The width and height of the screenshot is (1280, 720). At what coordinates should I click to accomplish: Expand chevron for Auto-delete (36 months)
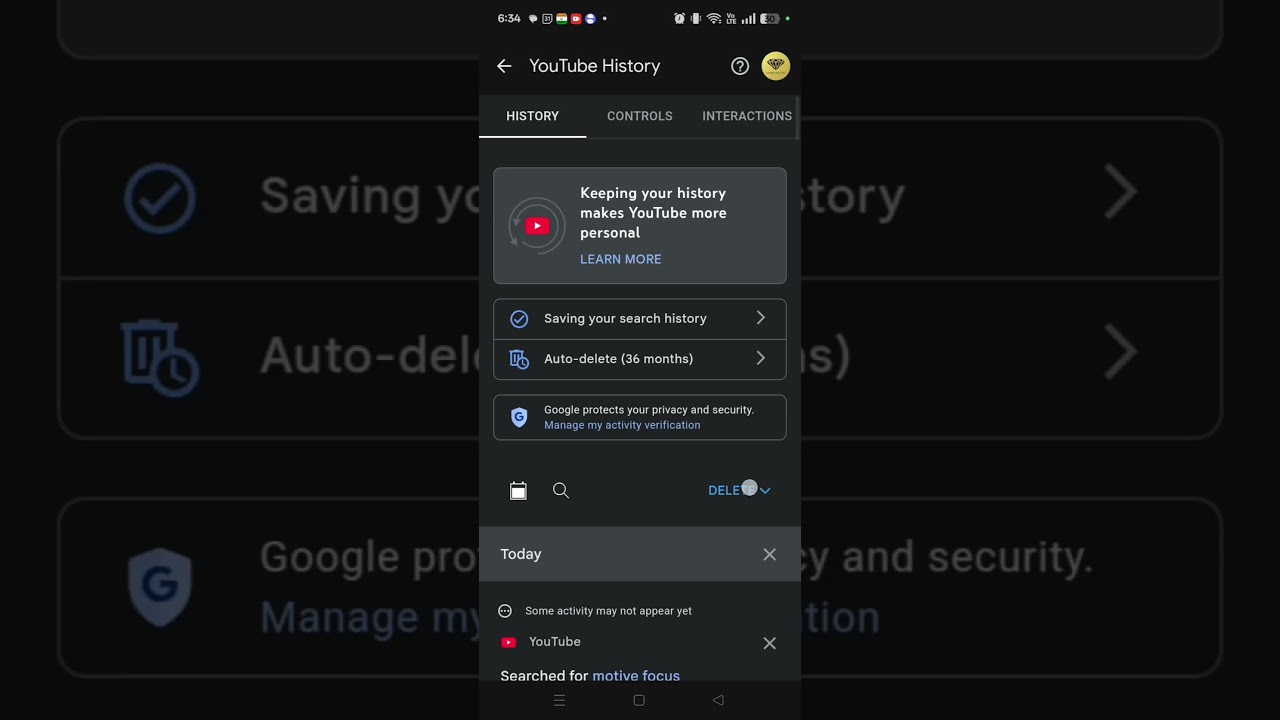click(x=761, y=358)
